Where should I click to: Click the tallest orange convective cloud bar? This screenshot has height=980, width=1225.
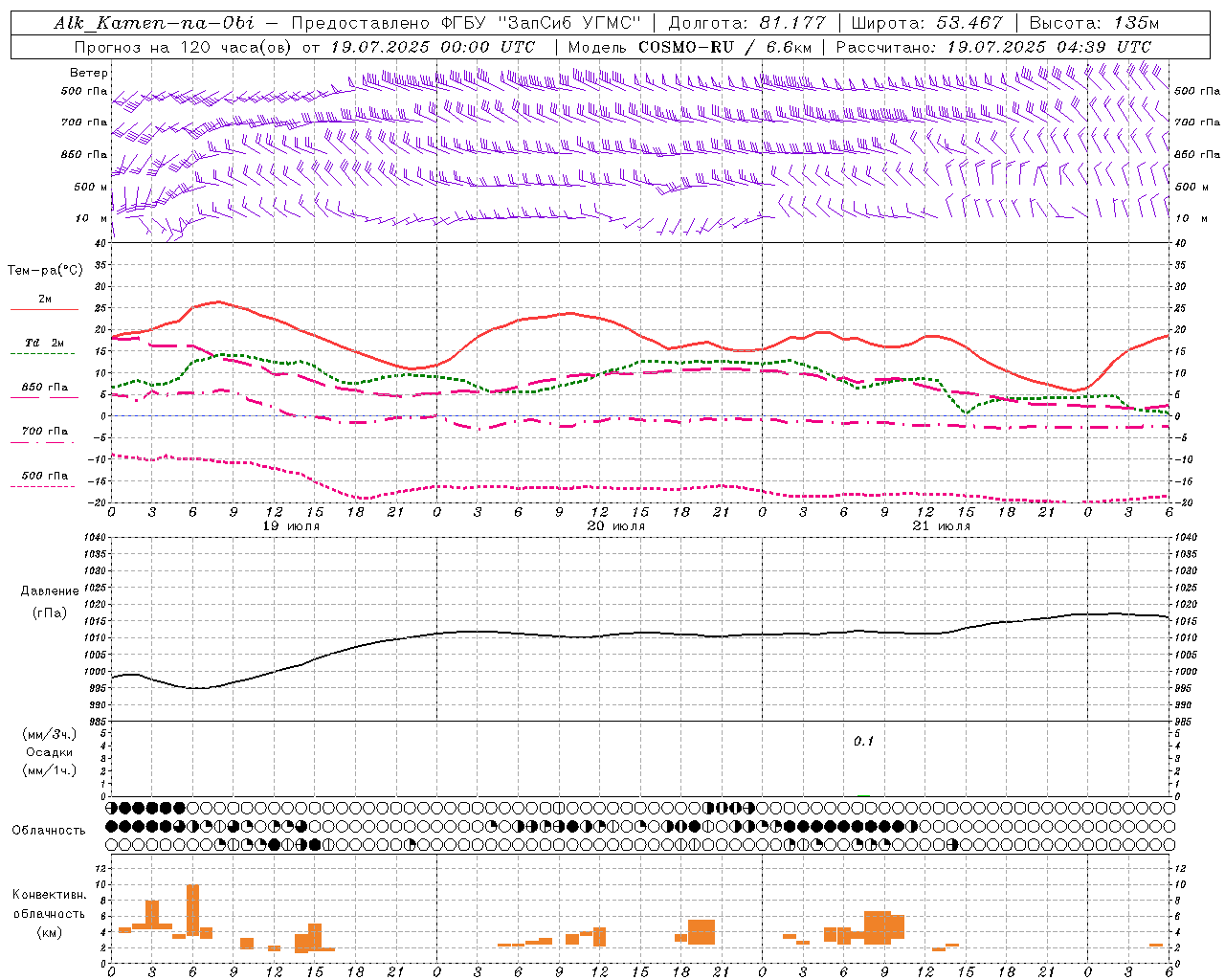coord(192,910)
